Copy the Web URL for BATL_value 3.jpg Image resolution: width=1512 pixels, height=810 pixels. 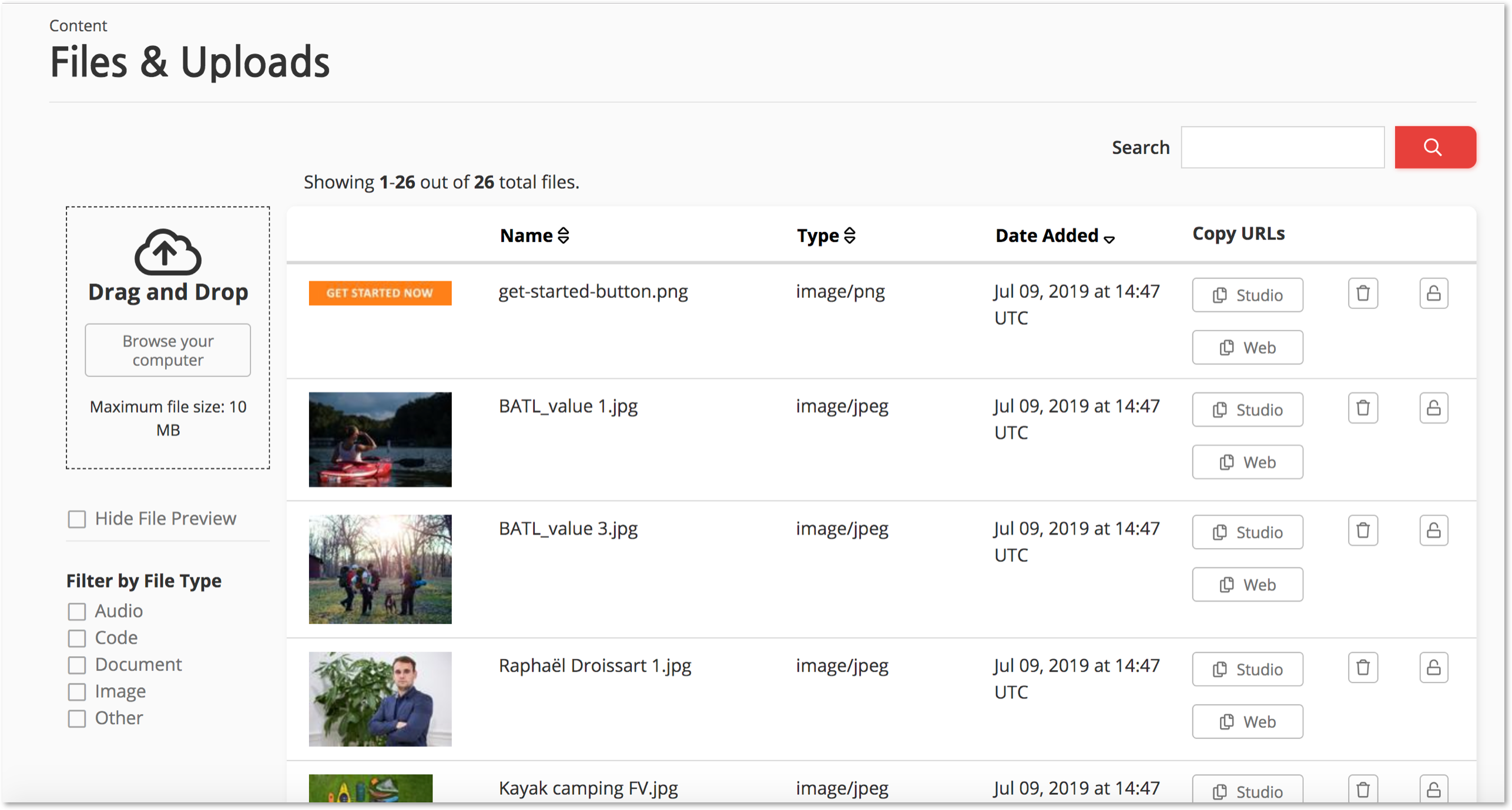point(1247,584)
